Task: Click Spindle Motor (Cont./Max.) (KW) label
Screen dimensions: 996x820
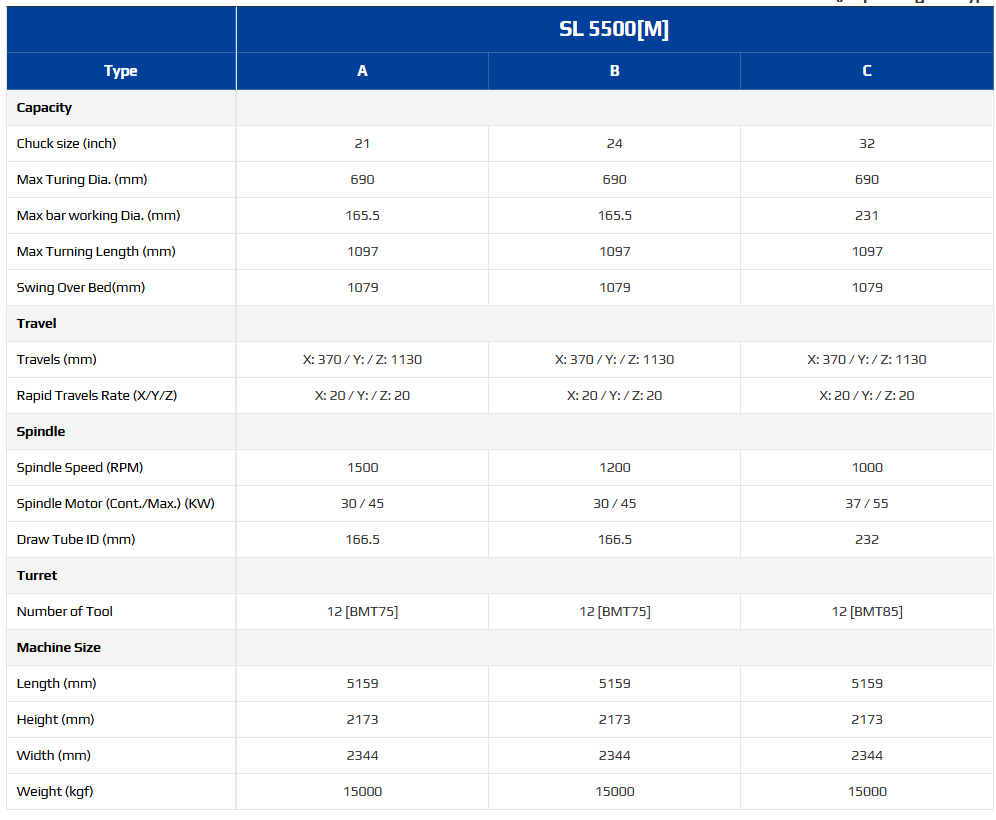Action: 116,504
